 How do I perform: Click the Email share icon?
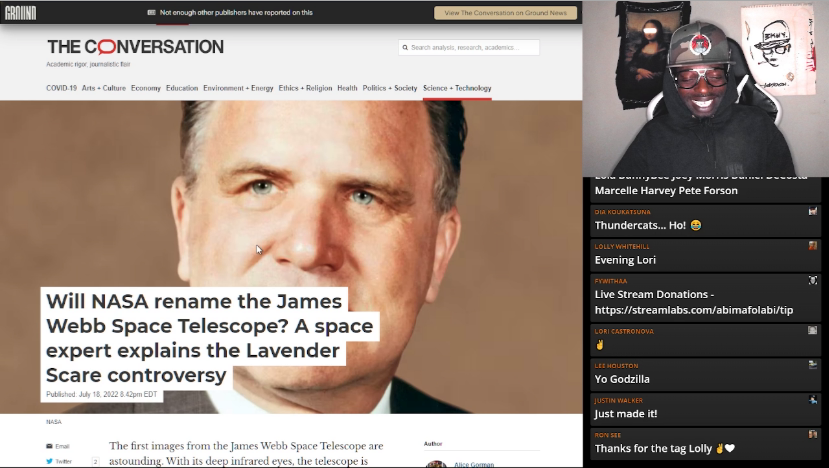tap(50, 446)
